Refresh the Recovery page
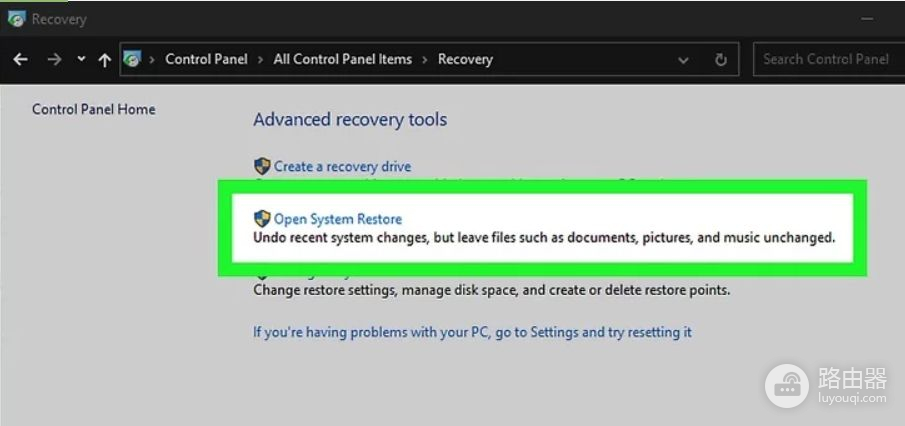 pos(720,60)
